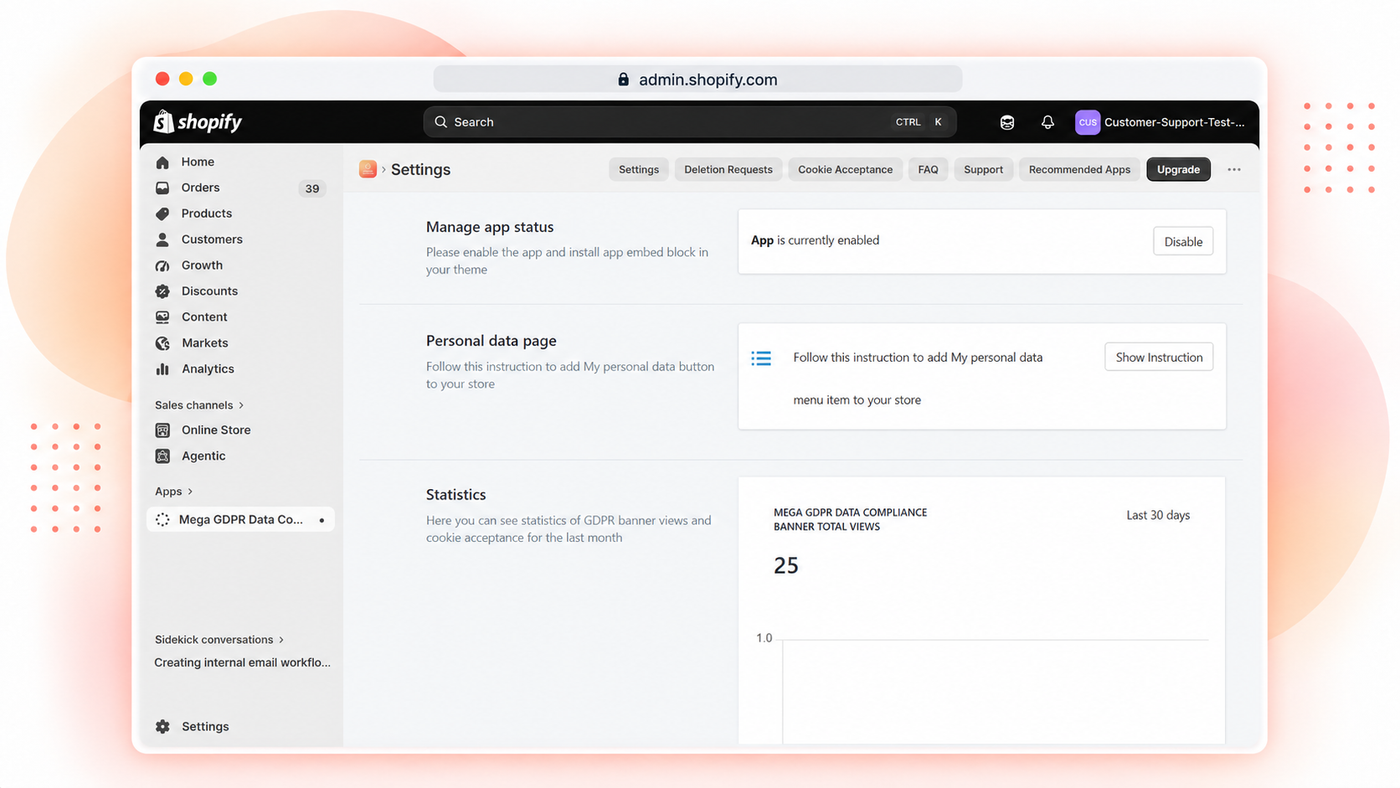Click the Customers person icon
The height and width of the screenshot is (788, 1400).
coord(162,240)
